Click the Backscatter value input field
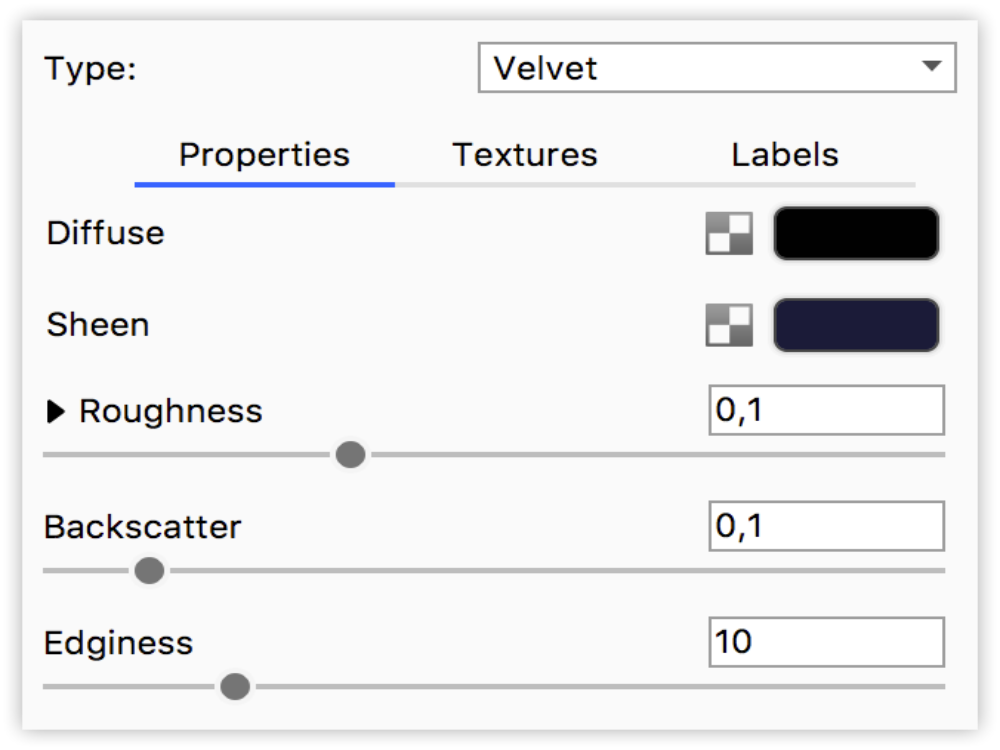Viewport: 1000px width, 750px height. [826, 526]
